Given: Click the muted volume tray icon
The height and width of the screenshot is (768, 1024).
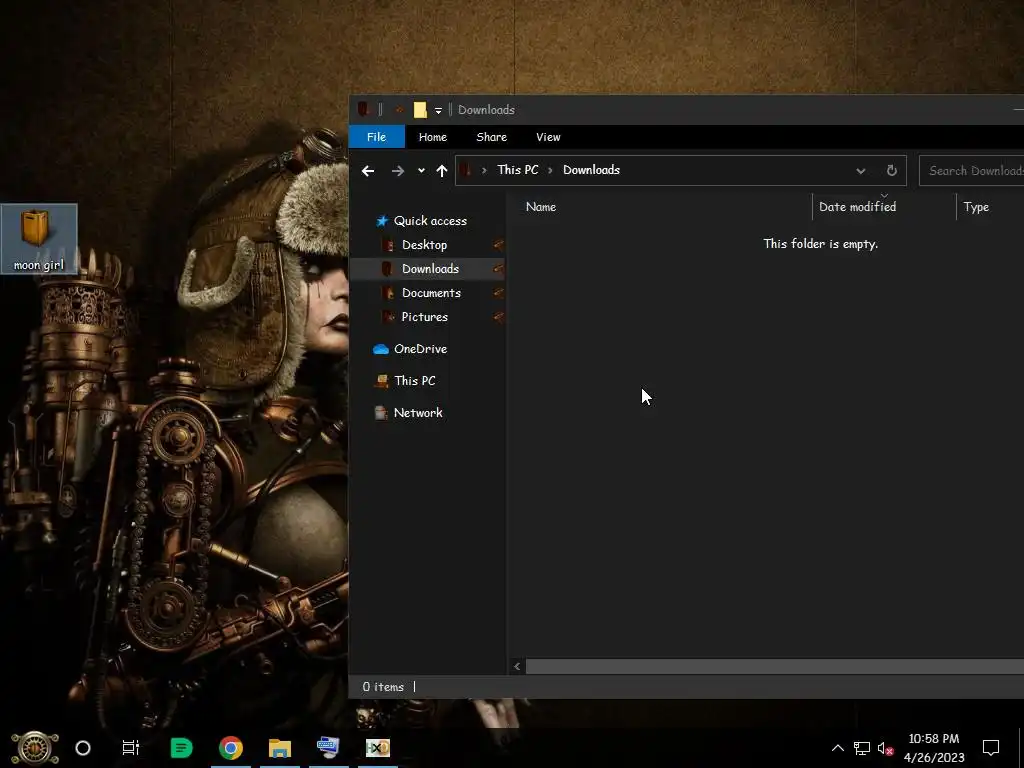Looking at the screenshot, I should tap(886, 748).
